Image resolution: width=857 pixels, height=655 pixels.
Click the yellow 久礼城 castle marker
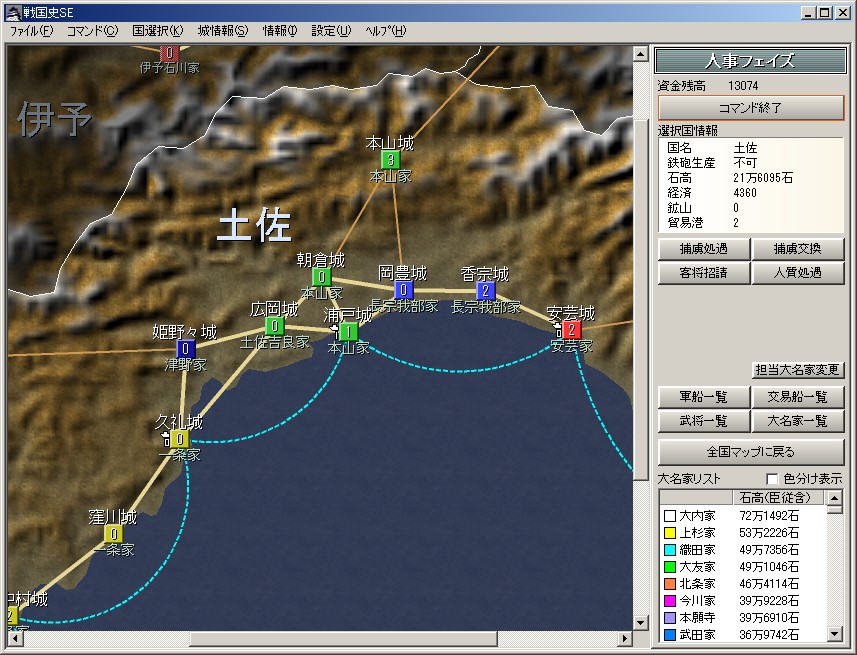pyautogui.click(x=180, y=439)
